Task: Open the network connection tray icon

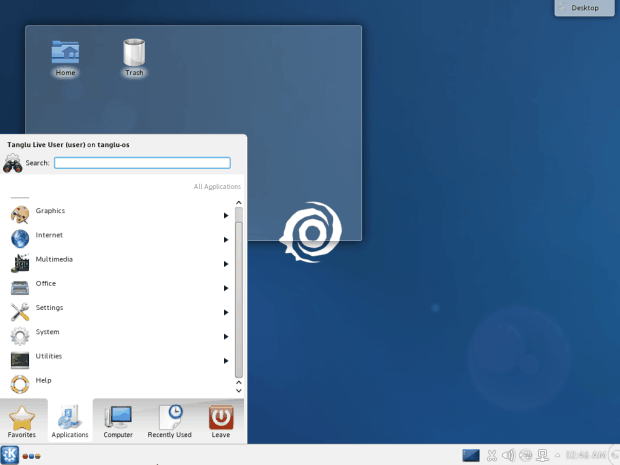Action: coord(542,456)
